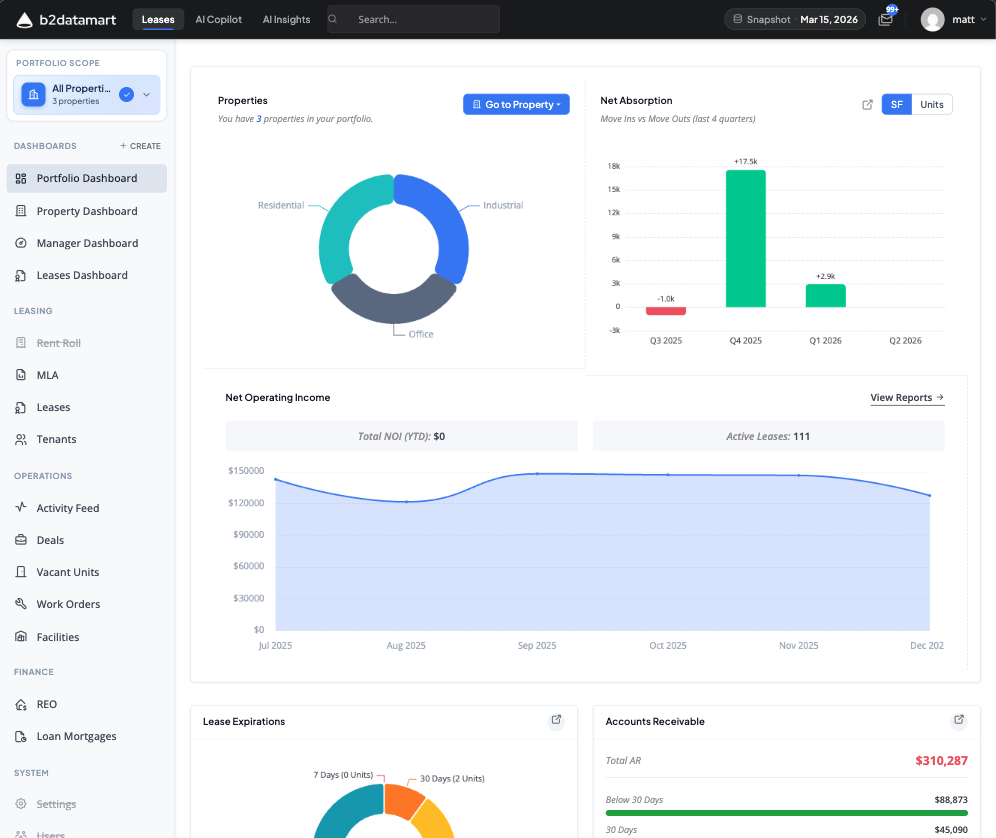
Task: Click the Q4 2025 green bar
Action: point(746,238)
